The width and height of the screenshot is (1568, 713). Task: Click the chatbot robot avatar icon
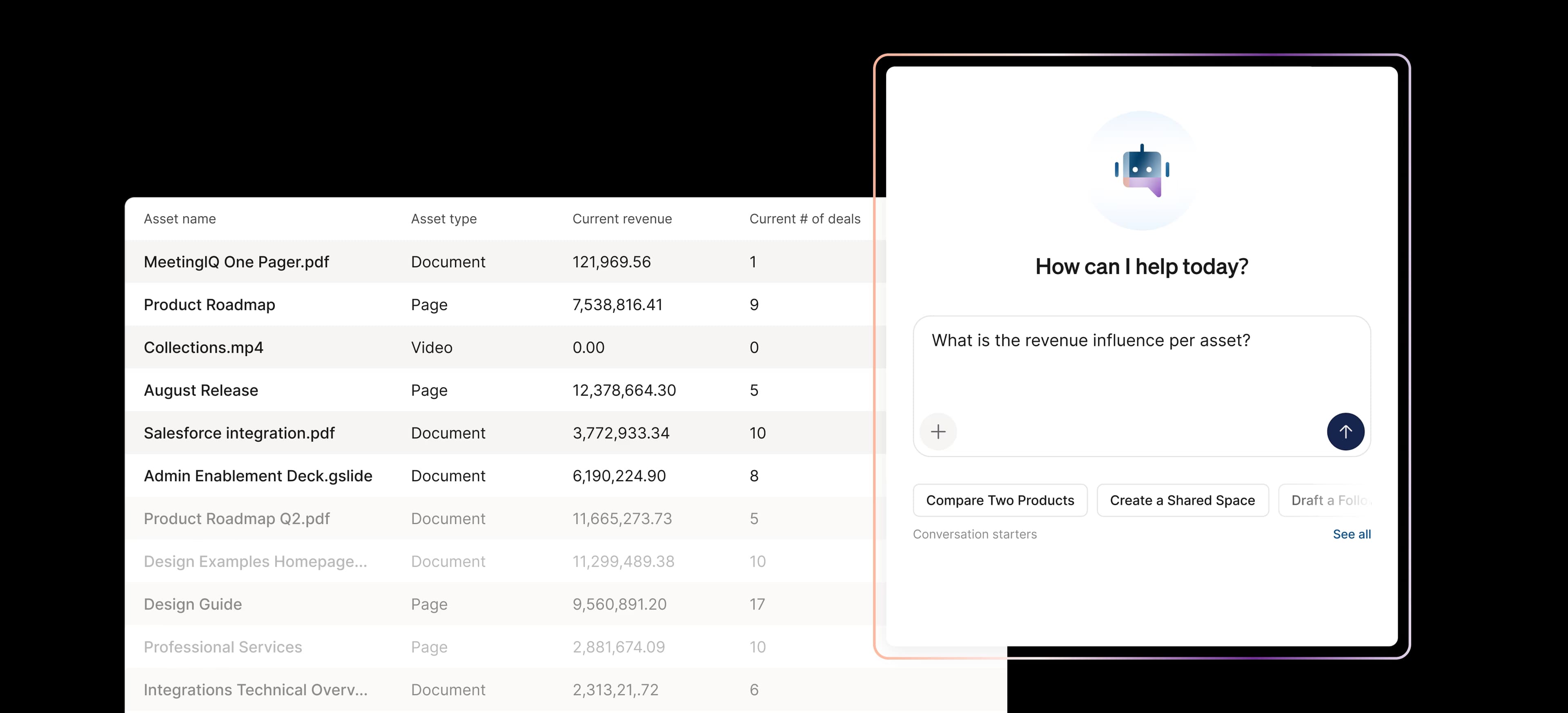[1141, 170]
